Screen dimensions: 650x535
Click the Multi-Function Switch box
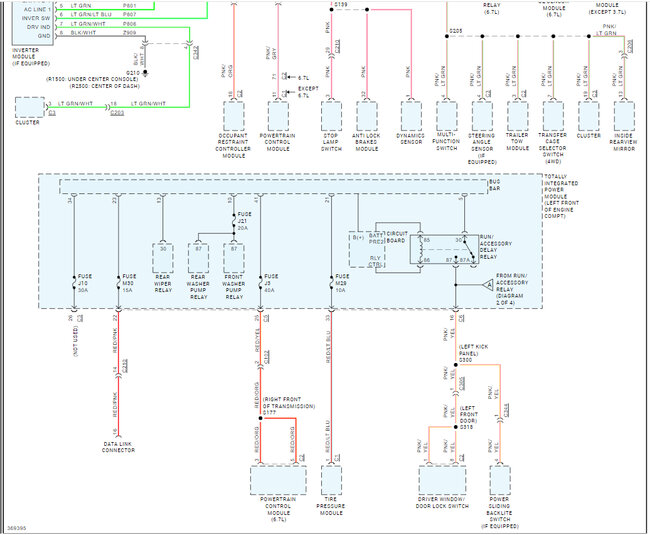point(447,116)
